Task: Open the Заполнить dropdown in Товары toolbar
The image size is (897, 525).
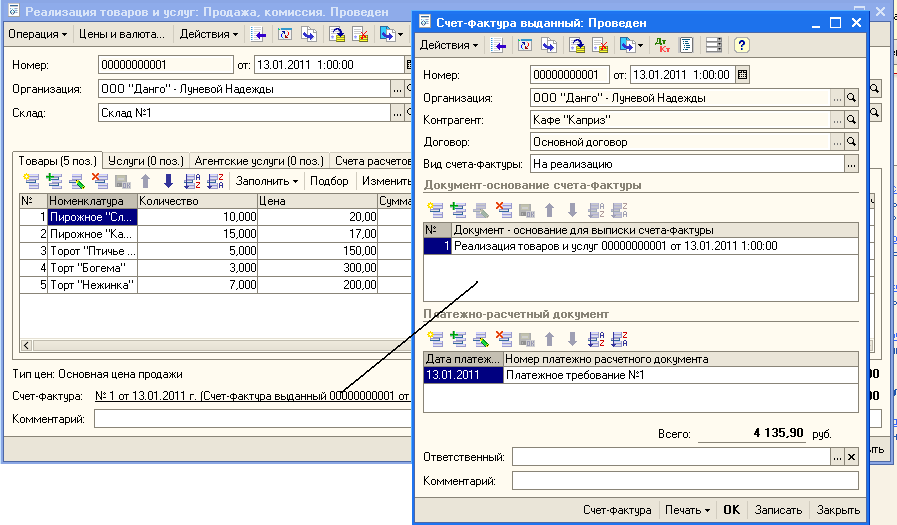Action: coord(267,181)
